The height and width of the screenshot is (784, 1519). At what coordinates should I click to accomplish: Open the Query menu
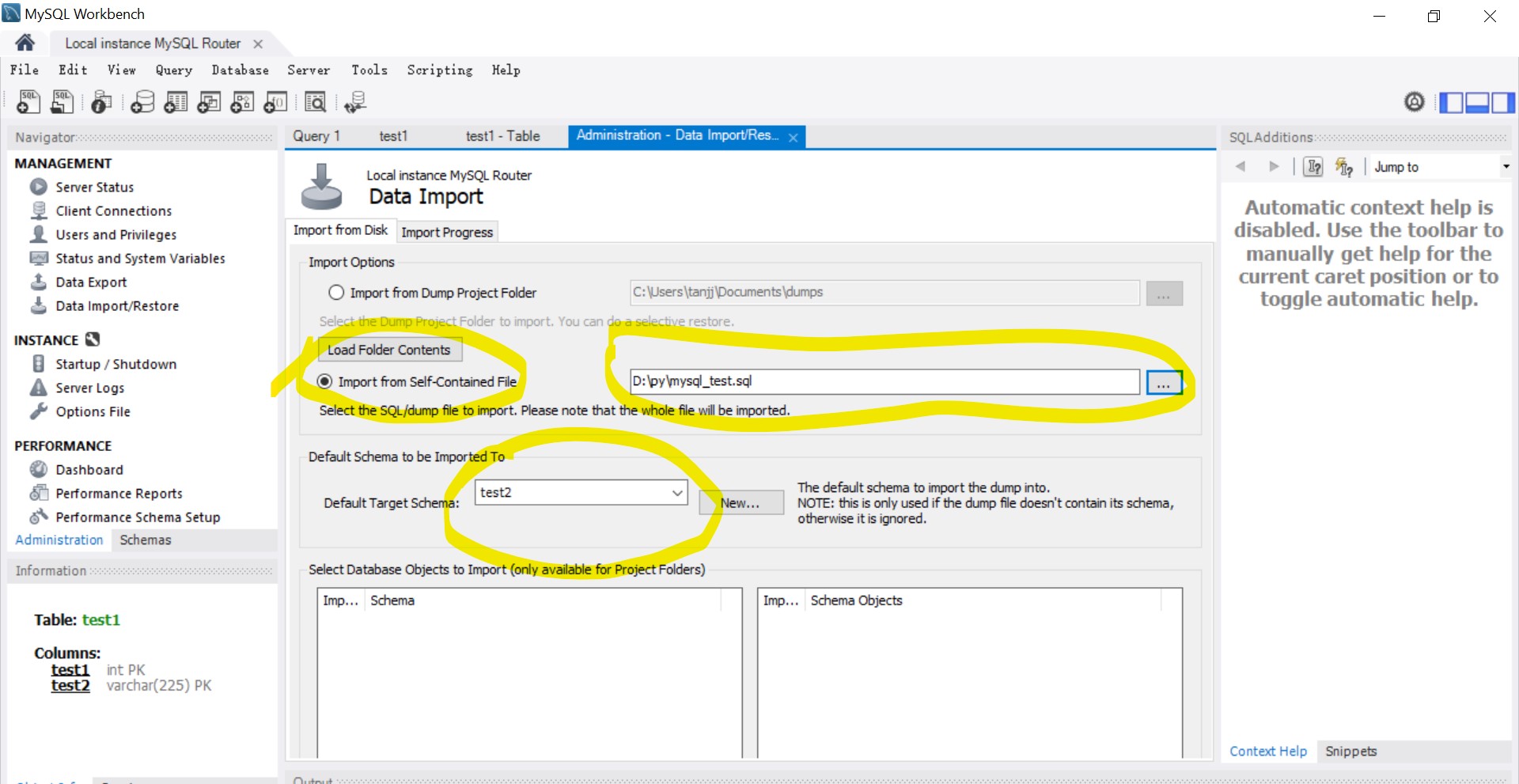[174, 70]
